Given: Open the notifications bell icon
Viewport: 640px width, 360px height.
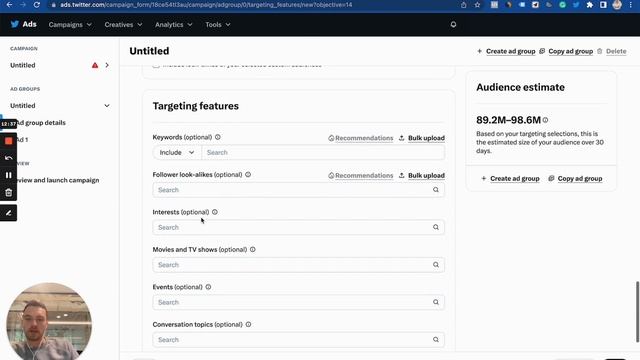Looking at the screenshot, I should (x=453, y=24).
